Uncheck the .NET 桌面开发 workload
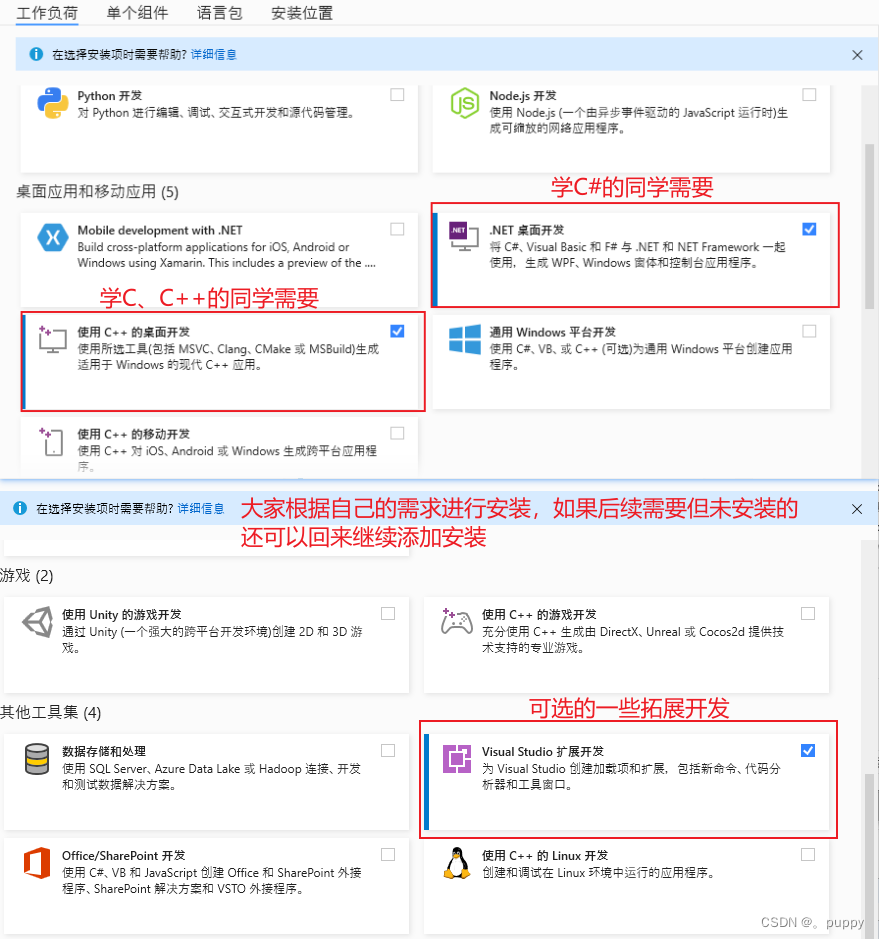The height and width of the screenshot is (939, 879). tap(809, 229)
